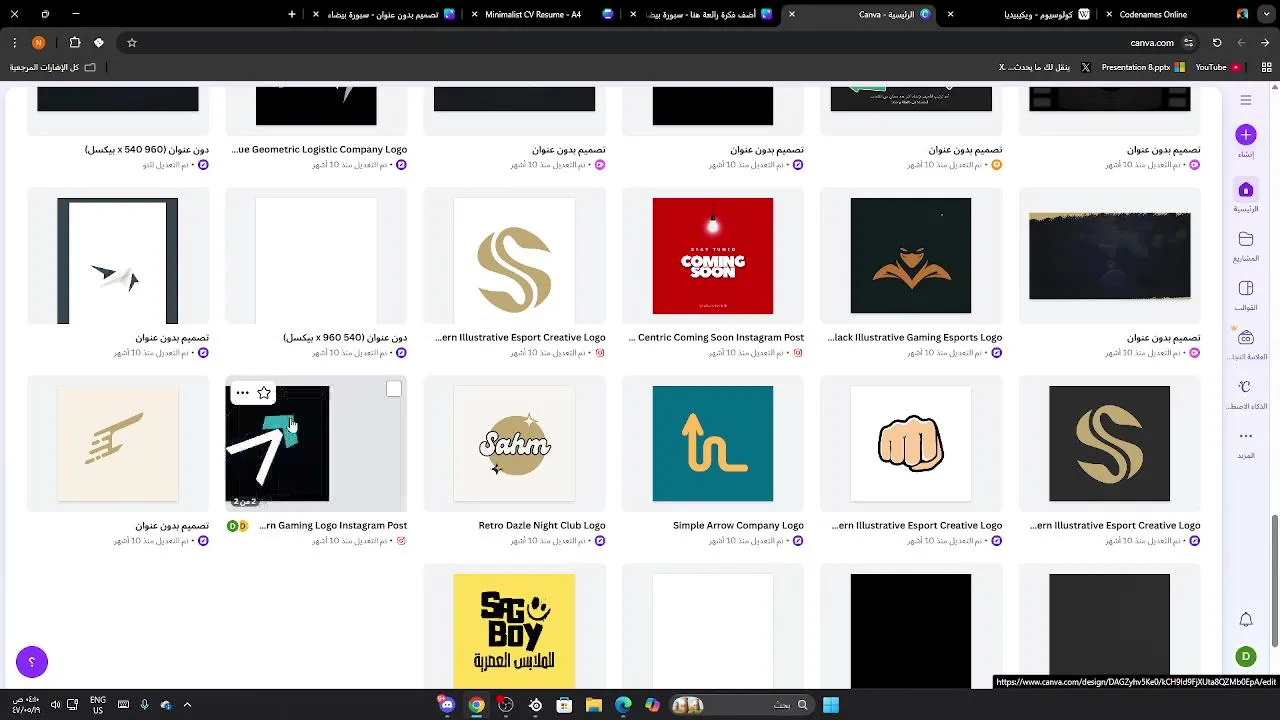
Task: Open three-dots menu on Gaming Logo design
Action: tap(242, 393)
